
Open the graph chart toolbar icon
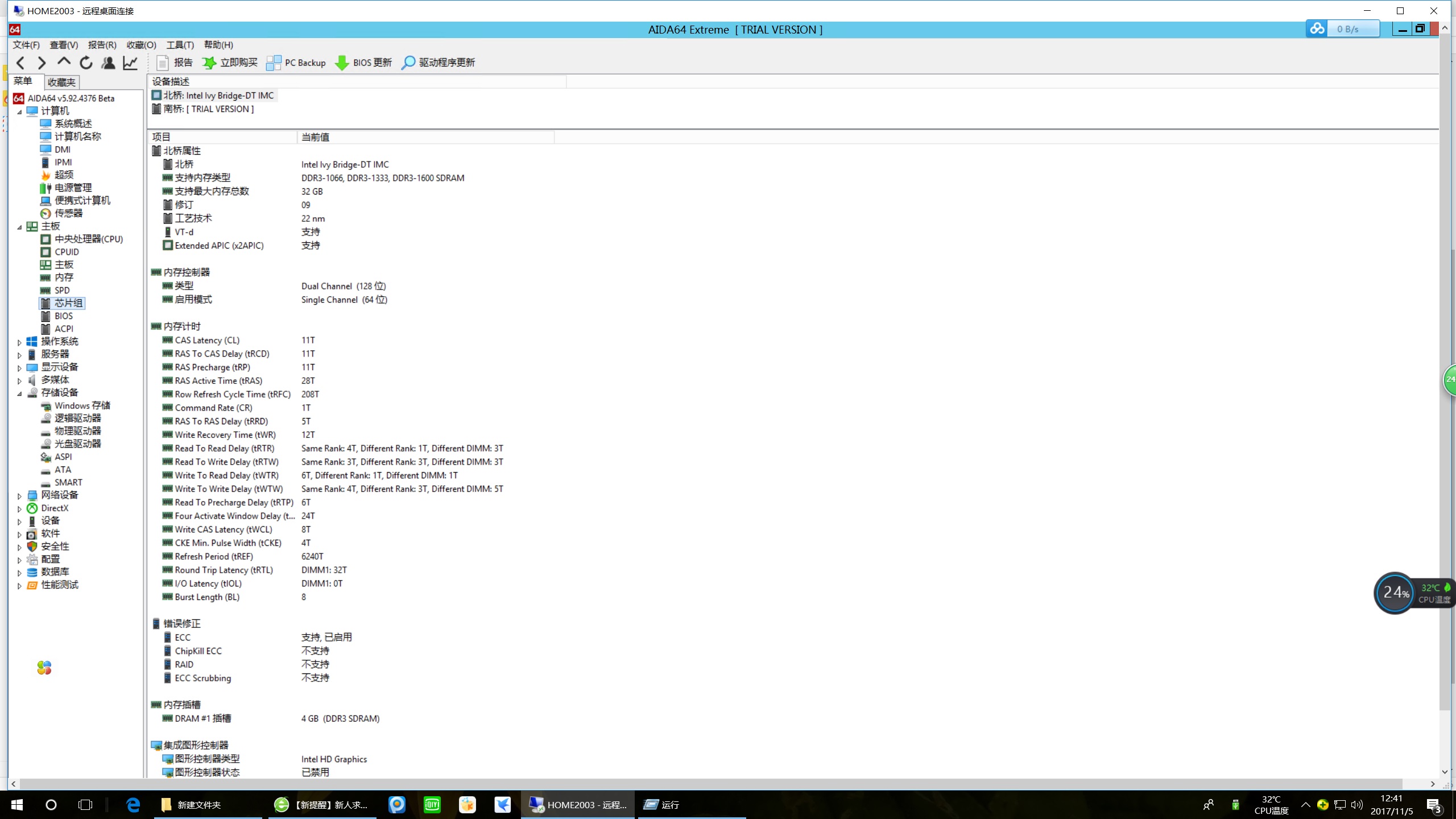pos(130,63)
